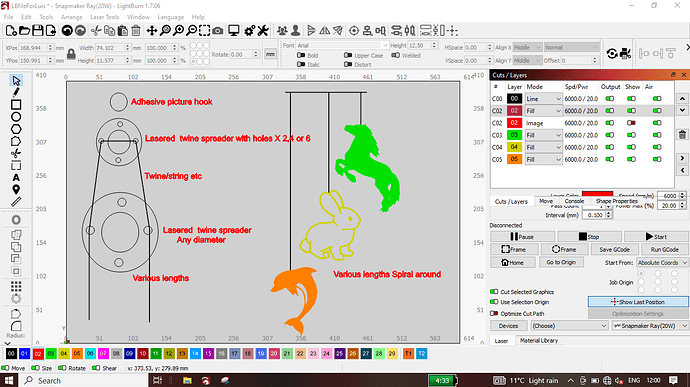
Task: Select the Position Laser marker tool
Action: tap(16, 190)
